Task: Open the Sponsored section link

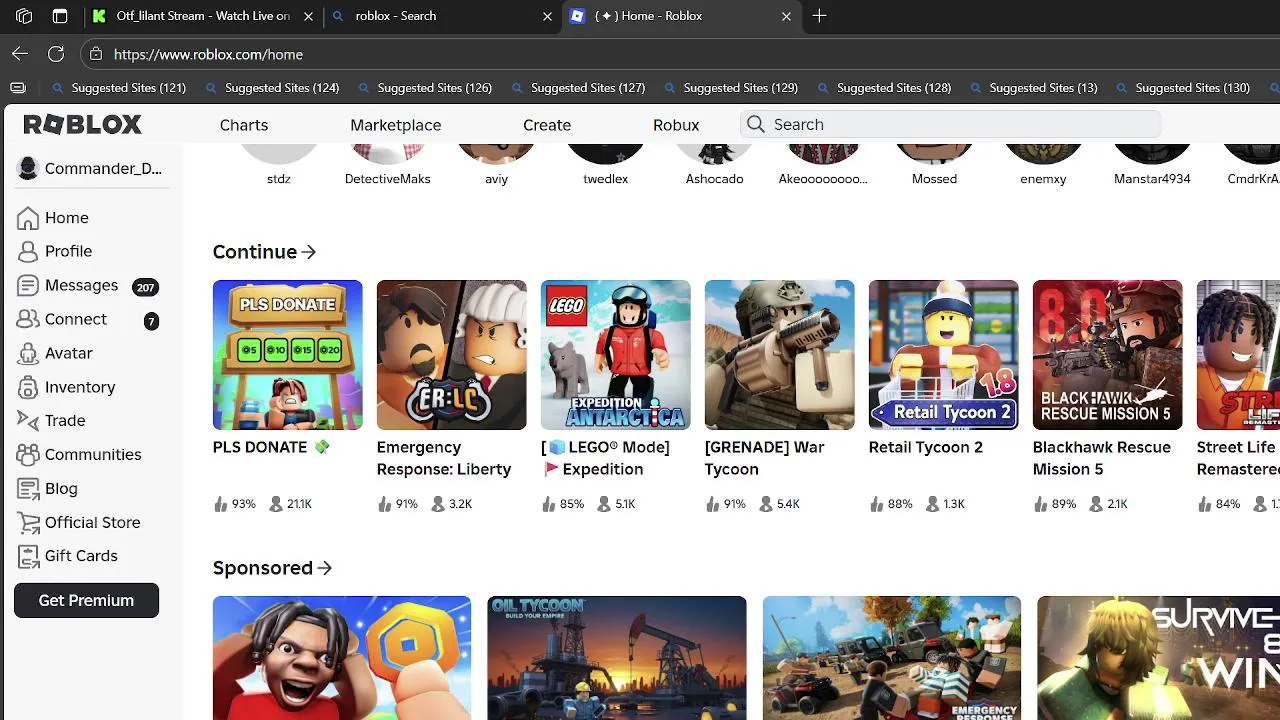Action: coord(272,568)
